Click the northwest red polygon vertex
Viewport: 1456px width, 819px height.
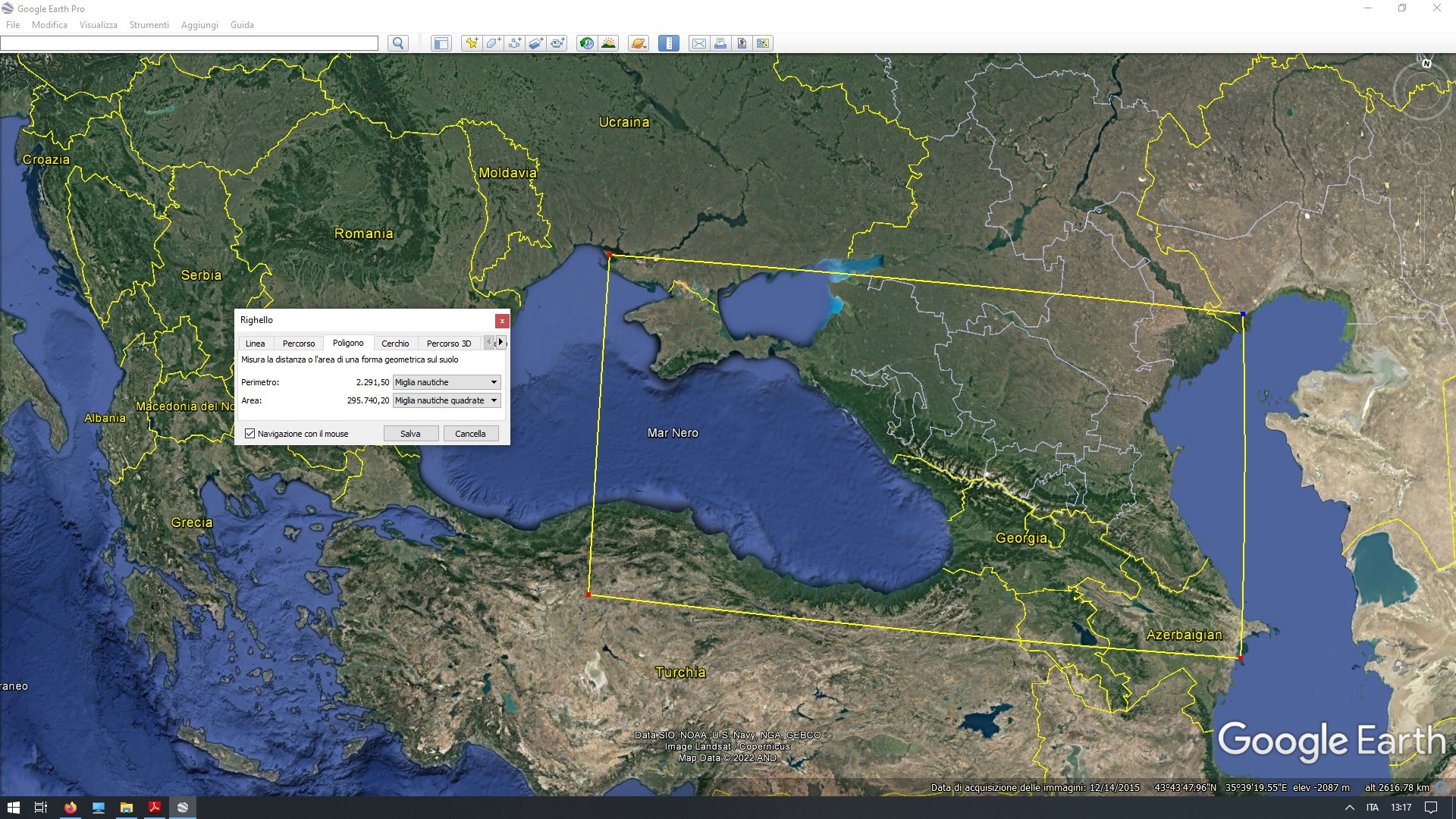pos(610,255)
